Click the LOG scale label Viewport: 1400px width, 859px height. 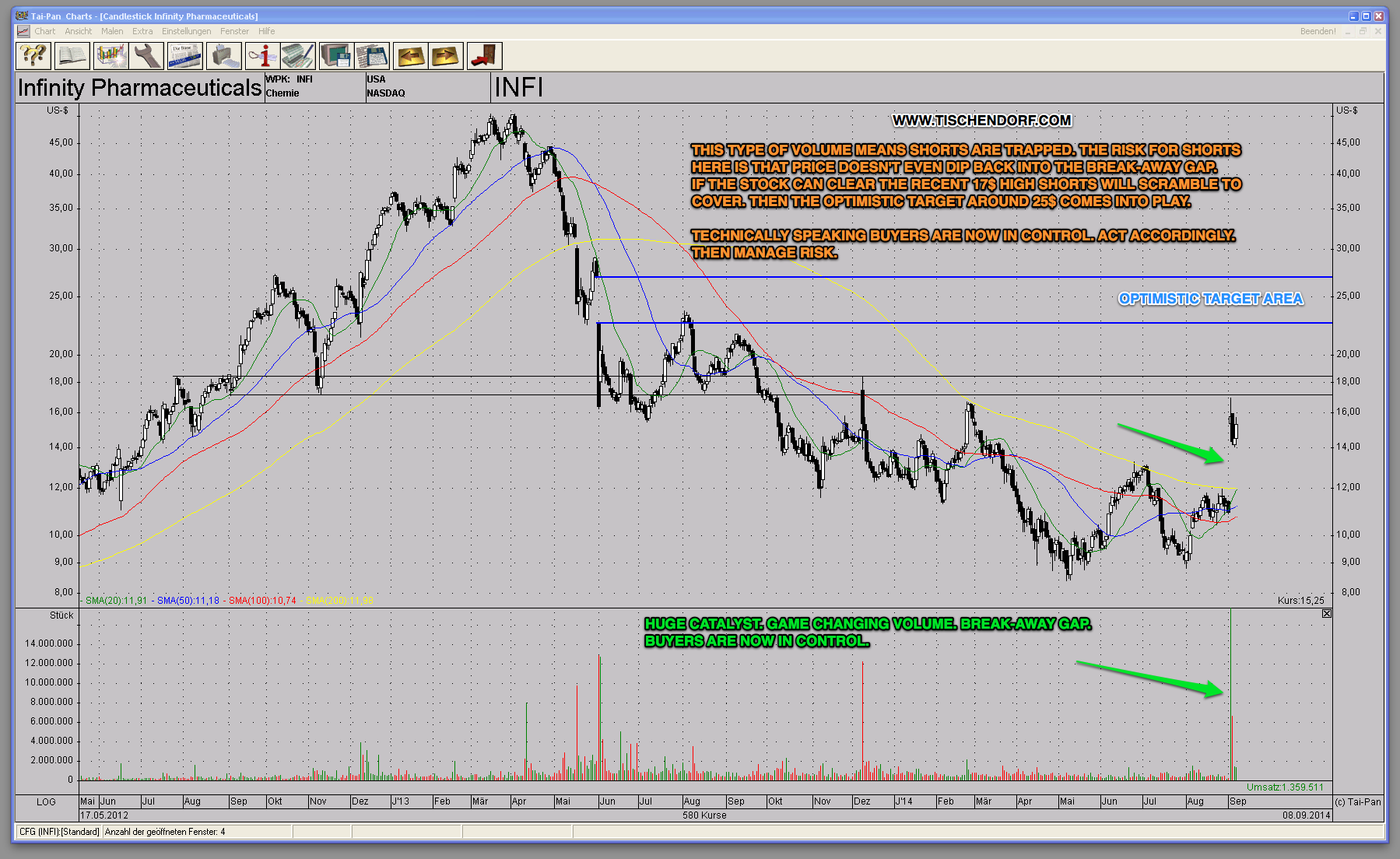click(x=46, y=801)
